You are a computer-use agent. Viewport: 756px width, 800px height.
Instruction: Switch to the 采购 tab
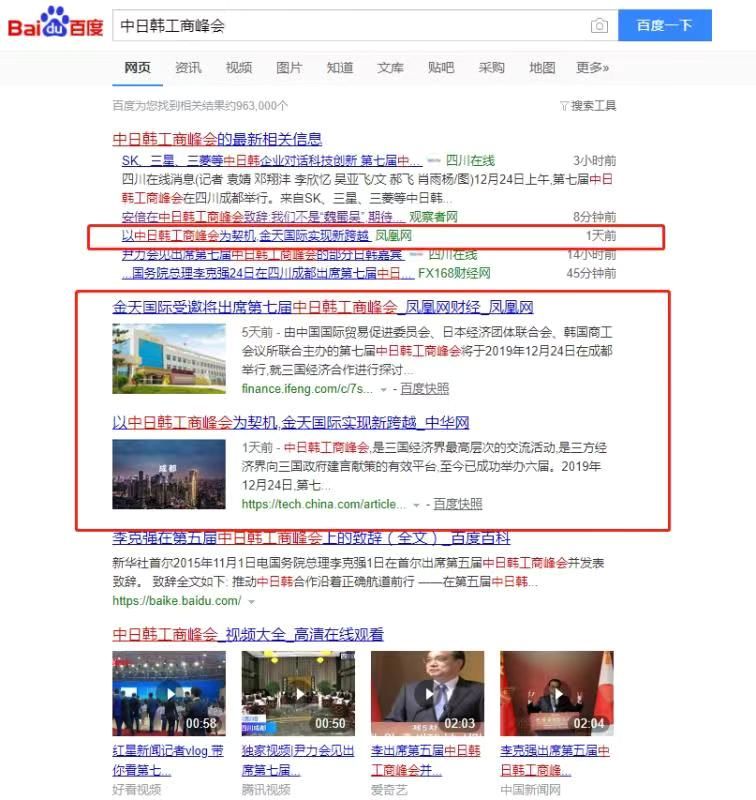pyautogui.click(x=491, y=68)
